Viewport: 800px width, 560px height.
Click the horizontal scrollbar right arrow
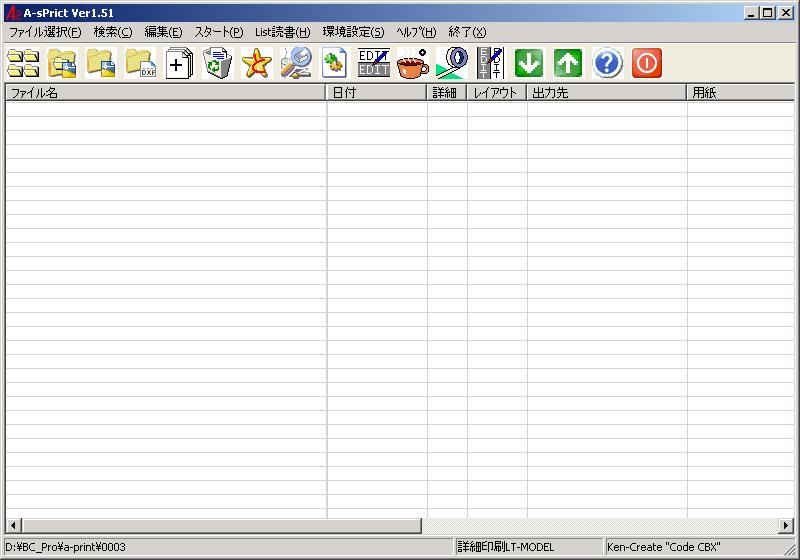[x=787, y=526]
